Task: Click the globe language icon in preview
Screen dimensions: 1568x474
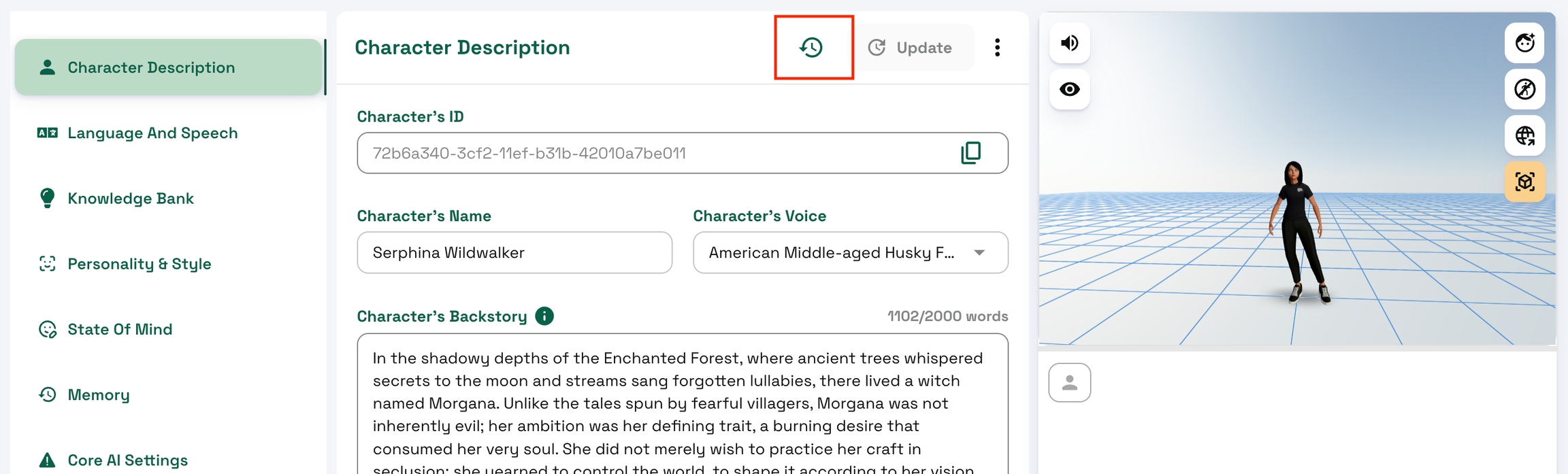Action: click(1524, 135)
